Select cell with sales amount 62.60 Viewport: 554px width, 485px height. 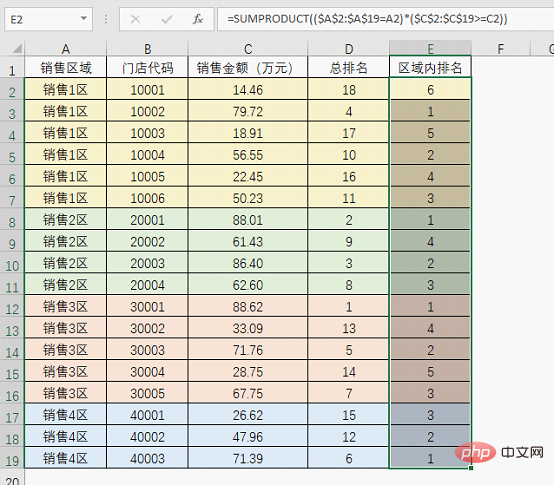(248, 285)
